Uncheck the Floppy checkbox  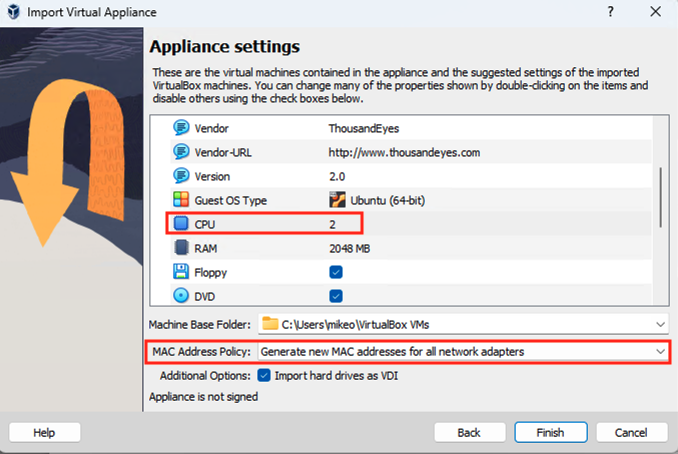(336, 271)
